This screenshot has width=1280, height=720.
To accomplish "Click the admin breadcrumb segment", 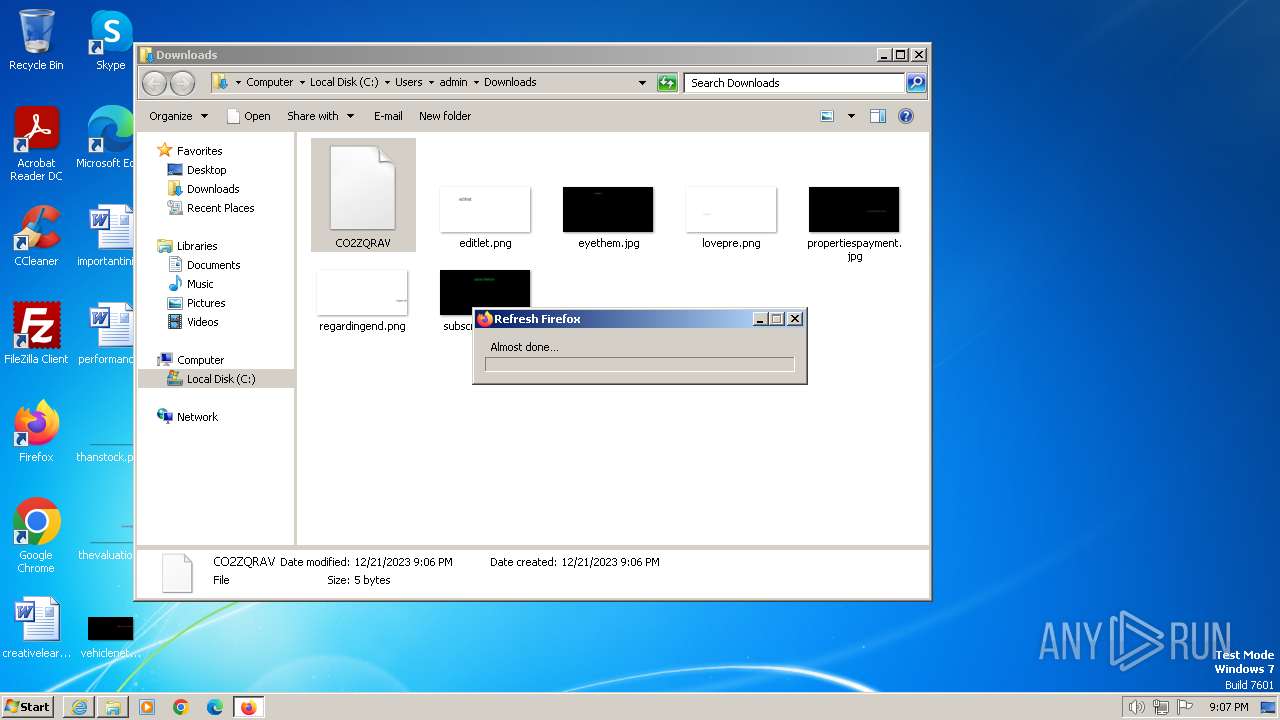I will tap(453, 83).
